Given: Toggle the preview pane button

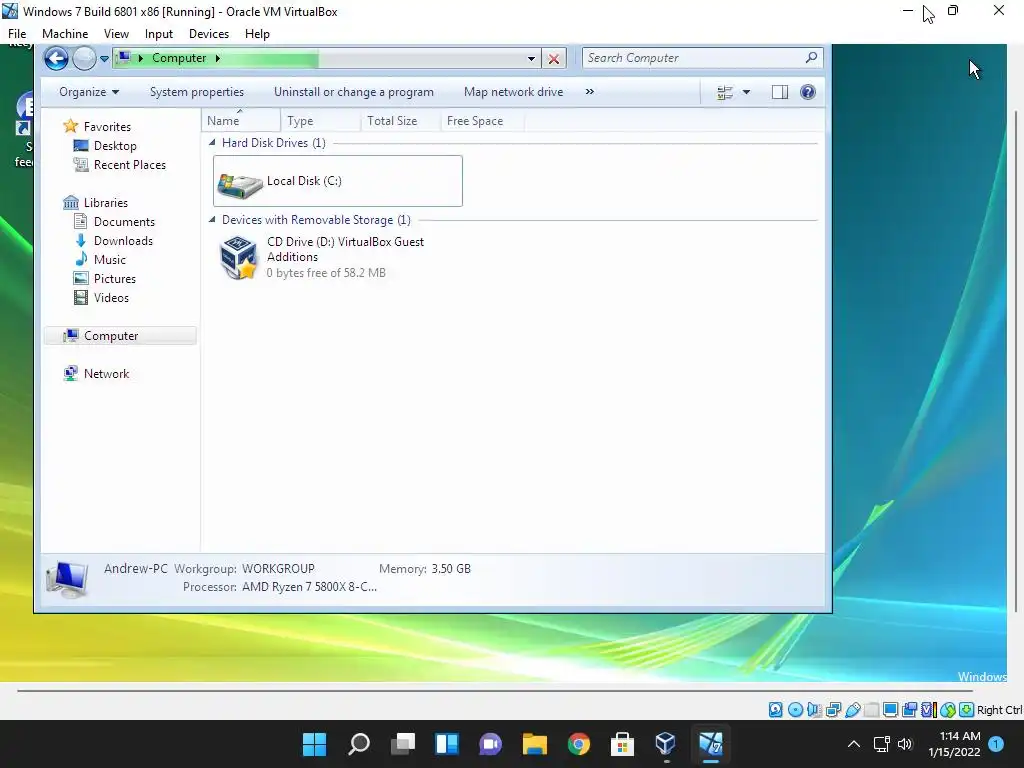Looking at the screenshot, I should pos(780,92).
